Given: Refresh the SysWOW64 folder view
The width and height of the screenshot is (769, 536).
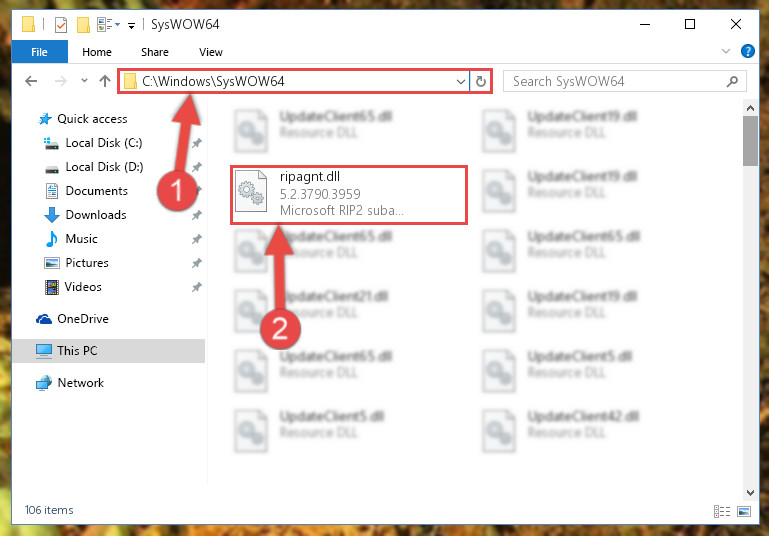Looking at the screenshot, I should coord(481,81).
